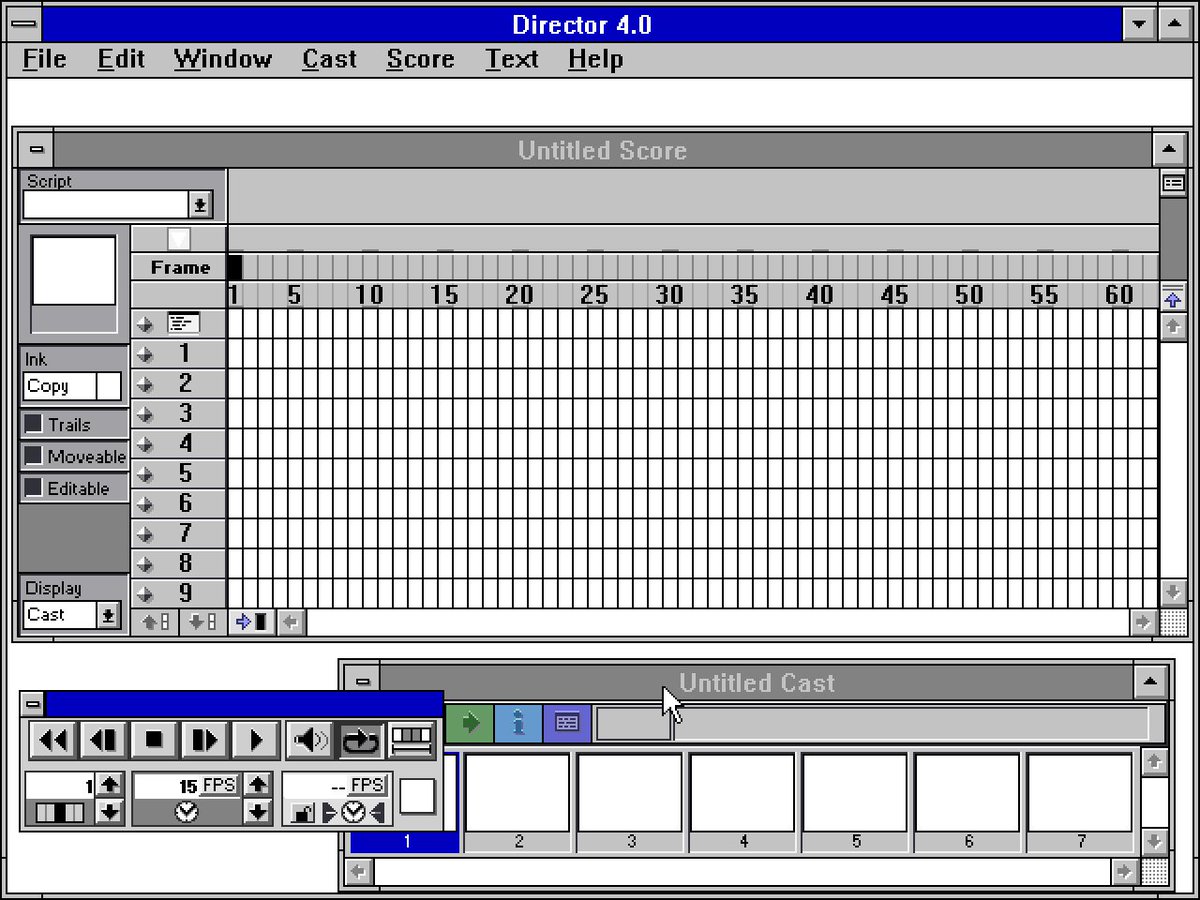Click the actual FPS display button
This screenshot has width=1200, height=900.
(366, 786)
